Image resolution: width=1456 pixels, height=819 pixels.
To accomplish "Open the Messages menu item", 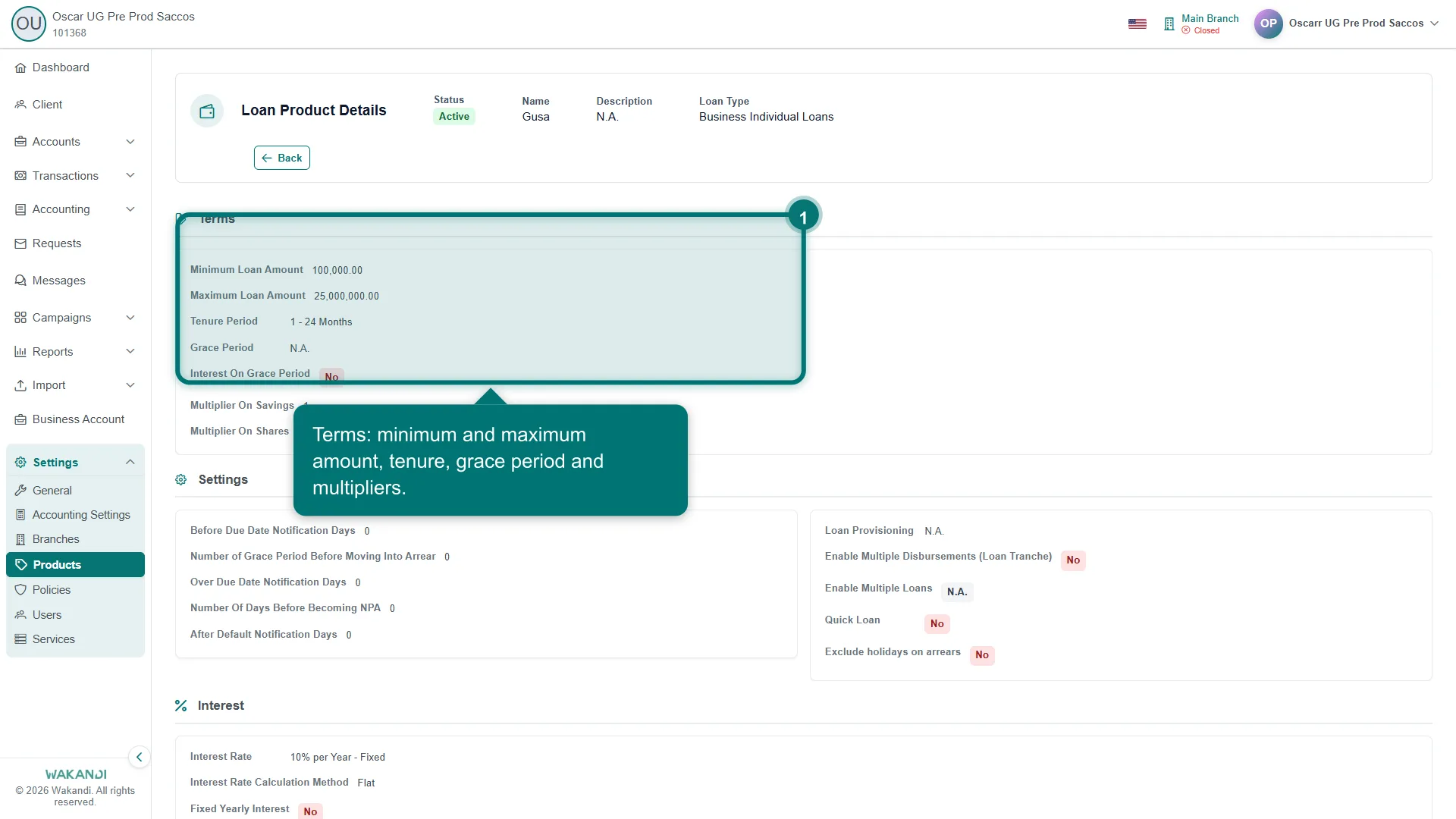I will click(x=75, y=281).
